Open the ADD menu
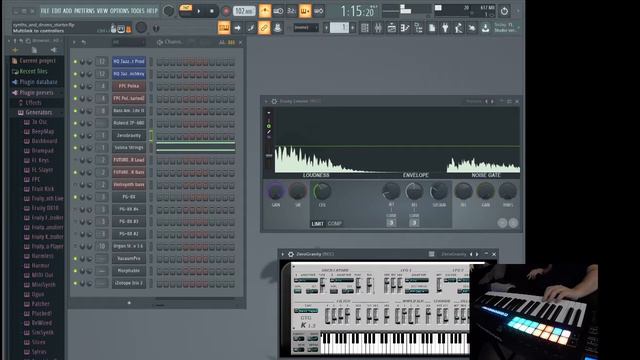 point(67,11)
